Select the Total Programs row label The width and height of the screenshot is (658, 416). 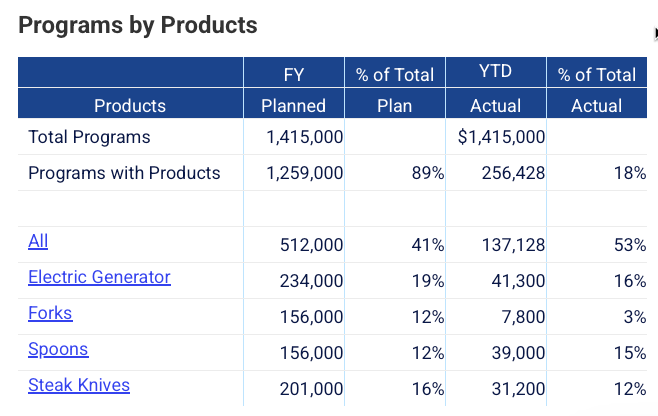(x=89, y=137)
